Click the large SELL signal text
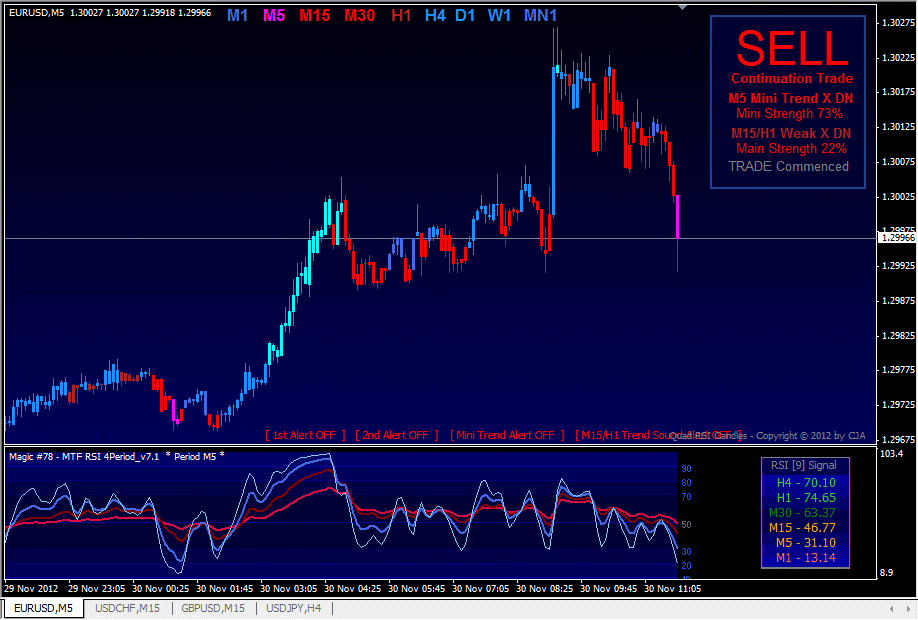Viewport: 918px width, 620px height. (x=792, y=48)
